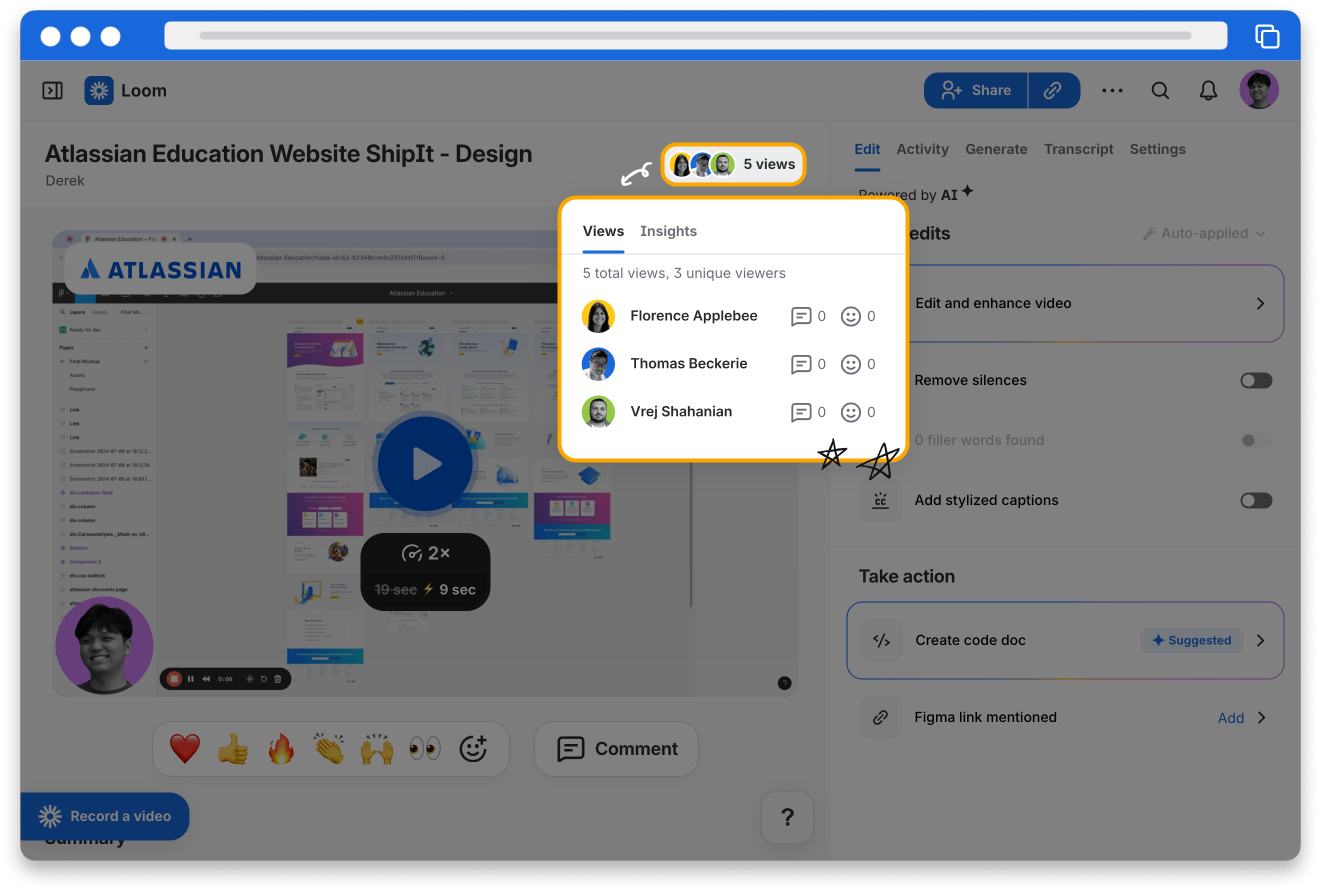The image size is (1321, 891).
Task: React with the eyes emoji
Action: pos(424,748)
